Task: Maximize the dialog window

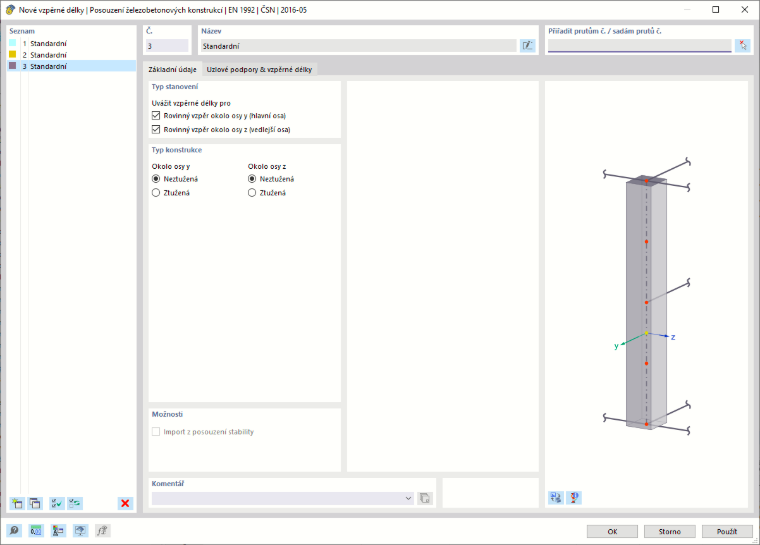Action: point(715,9)
